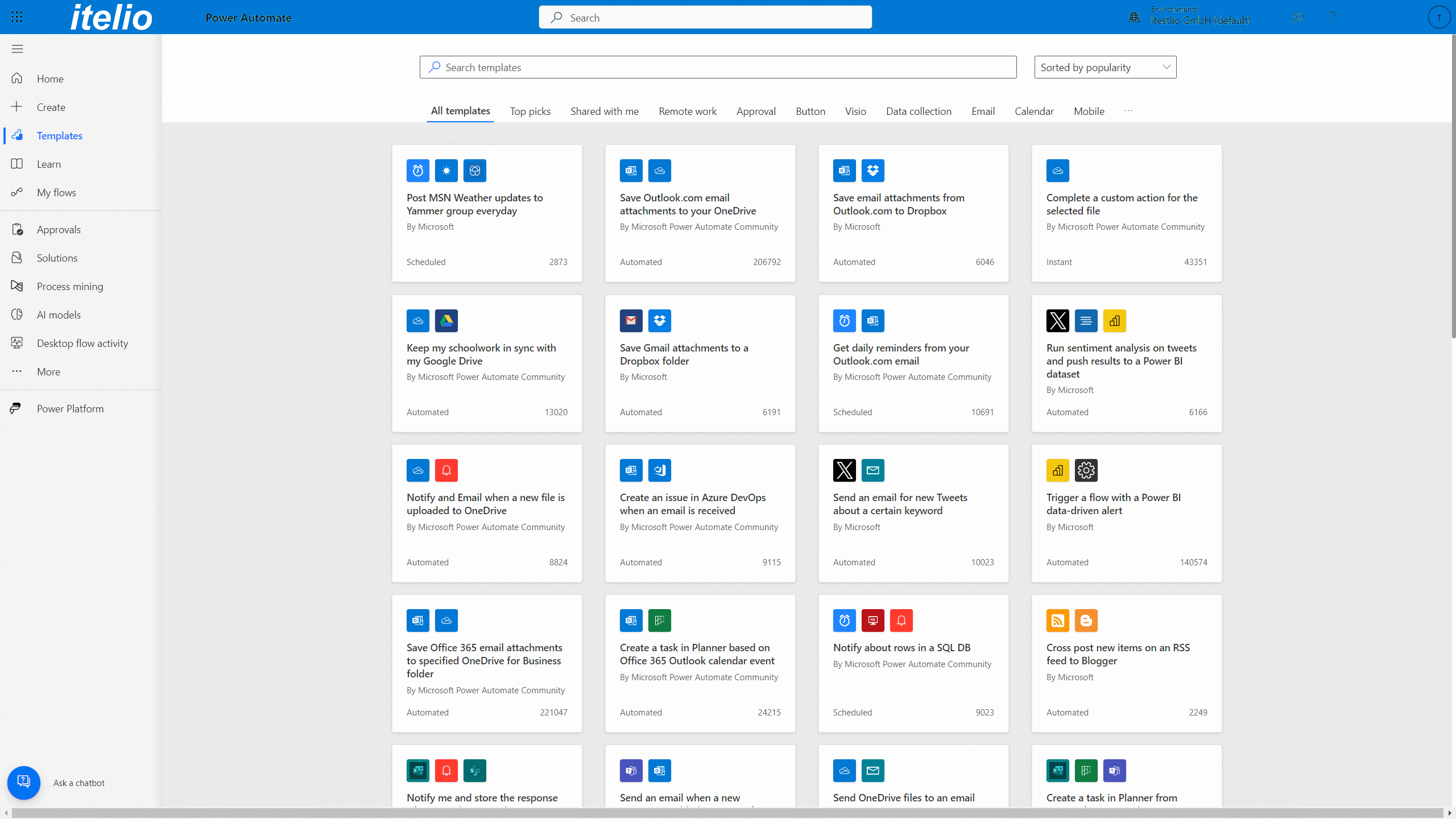Screen dimensions: 1456x819
Task: Switch to the Mobile tab
Action: (1089, 111)
